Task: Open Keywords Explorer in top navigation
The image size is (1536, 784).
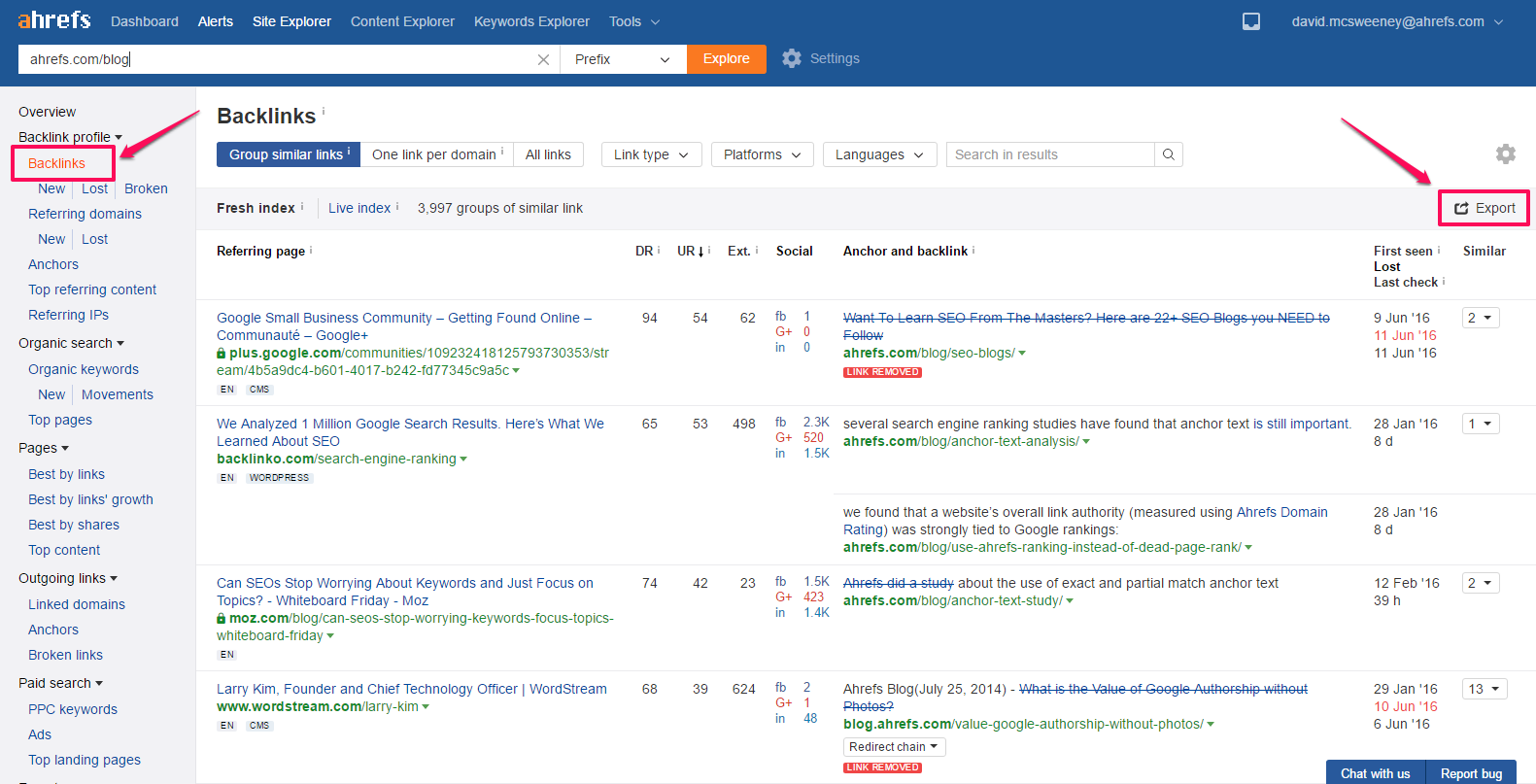Action: pos(531,21)
